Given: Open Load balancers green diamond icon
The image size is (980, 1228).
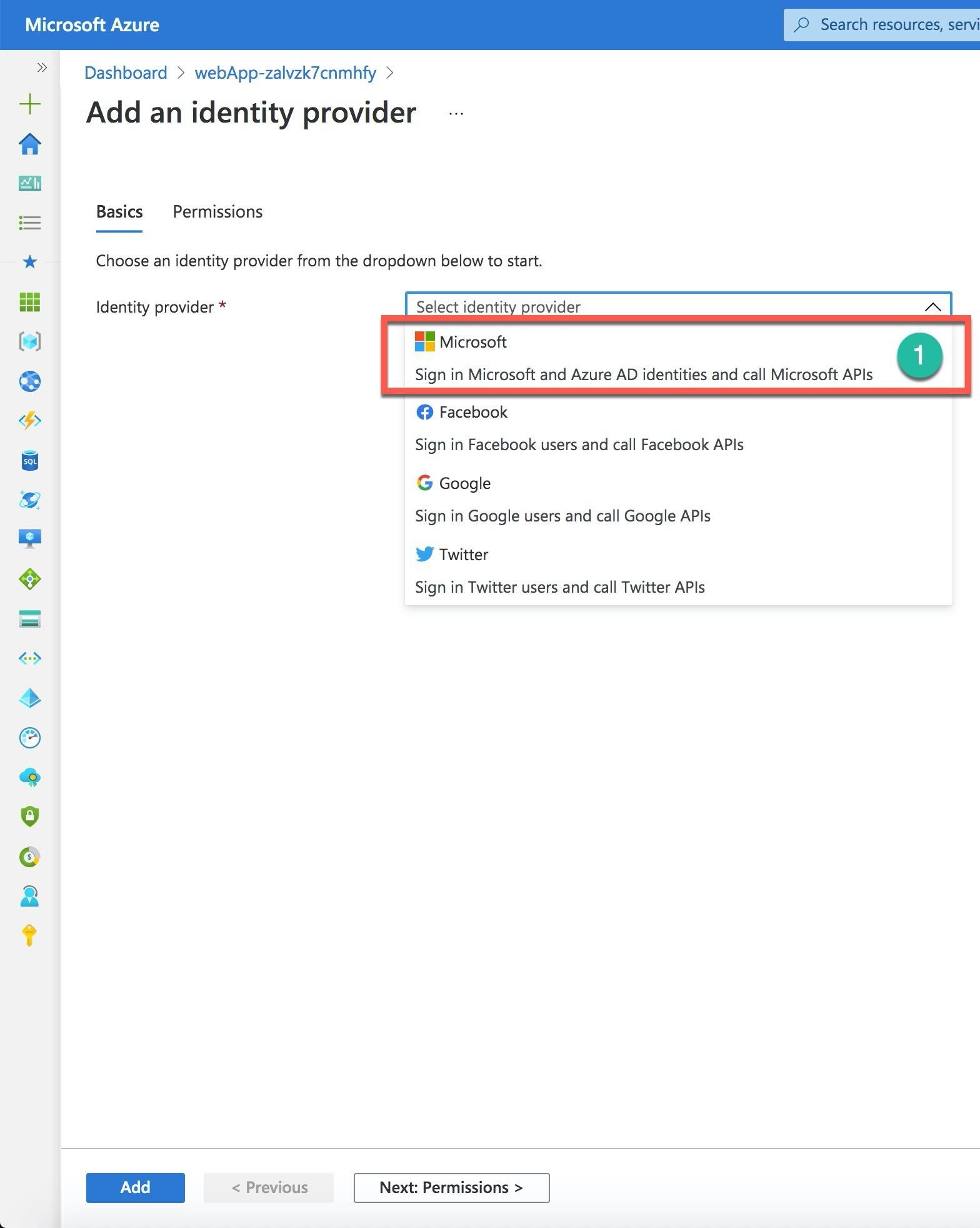Looking at the screenshot, I should tap(30, 580).
